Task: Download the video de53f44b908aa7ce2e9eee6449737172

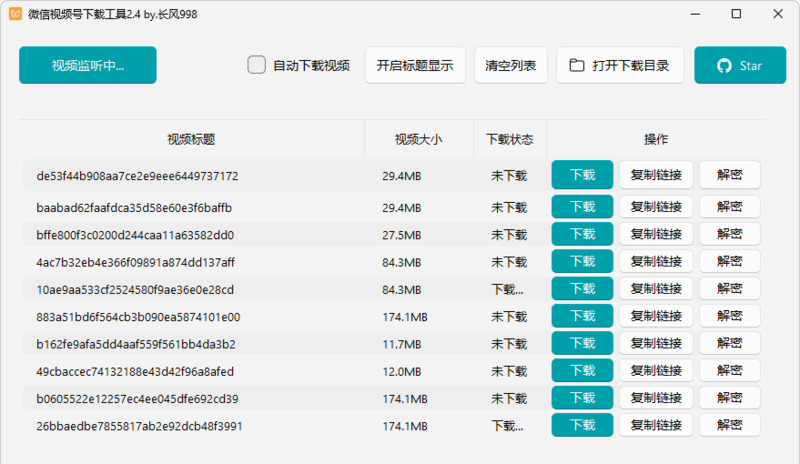Action: click(x=582, y=175)
